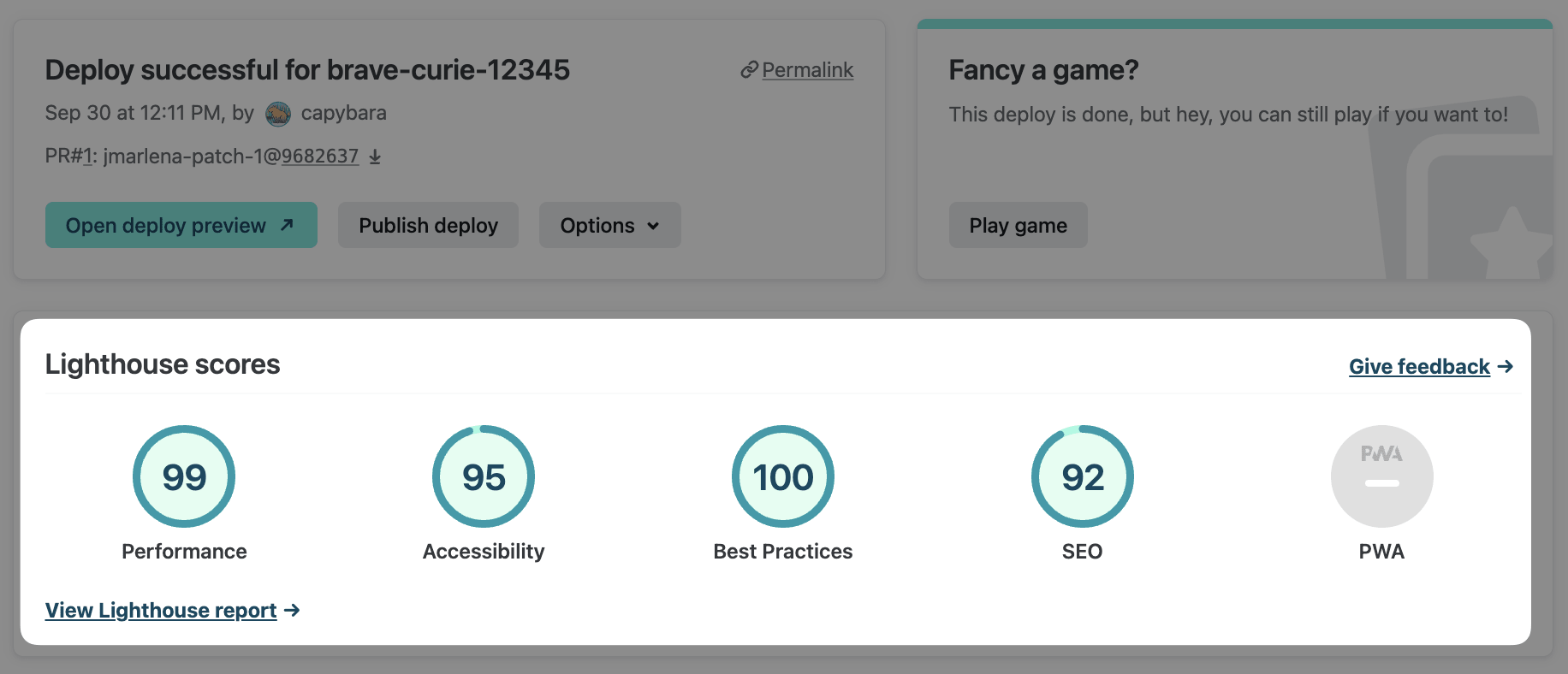
Task: Click the Permalink chain icon
Action: point(749,70)
